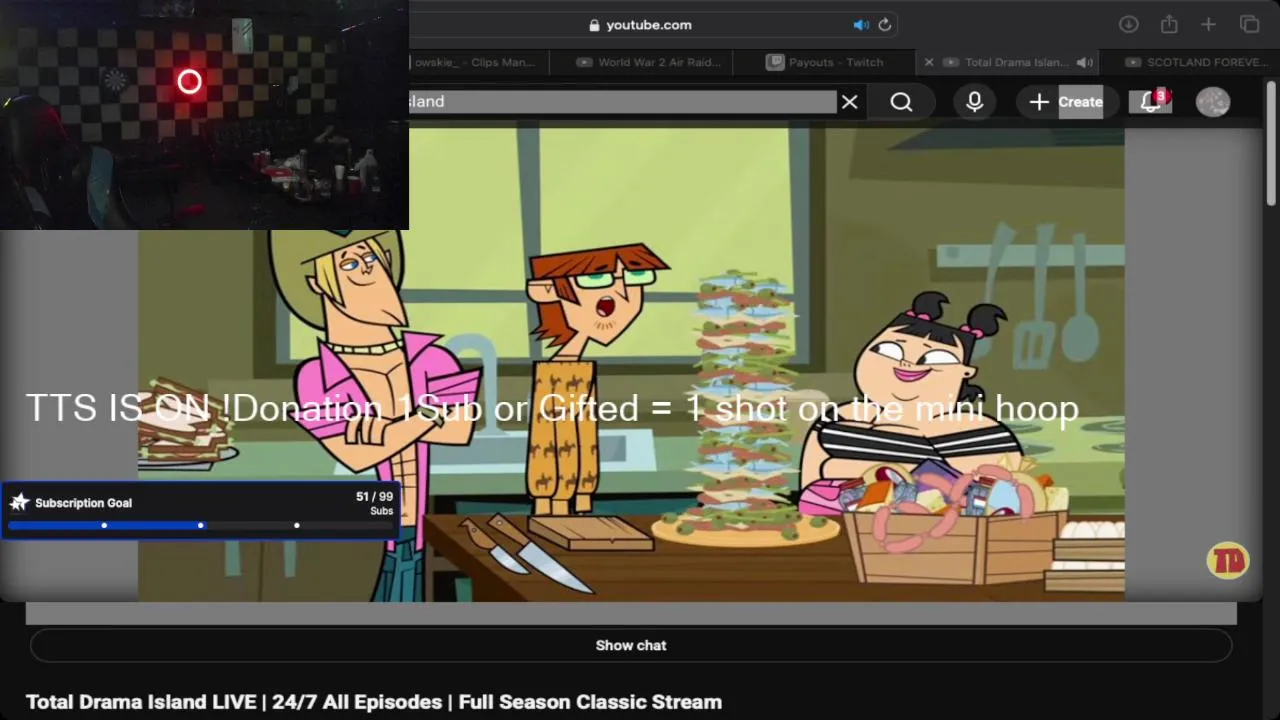Open the Create menu button
The width and height of the screenshot is (1280, 720).
(x=1067, y=102)
